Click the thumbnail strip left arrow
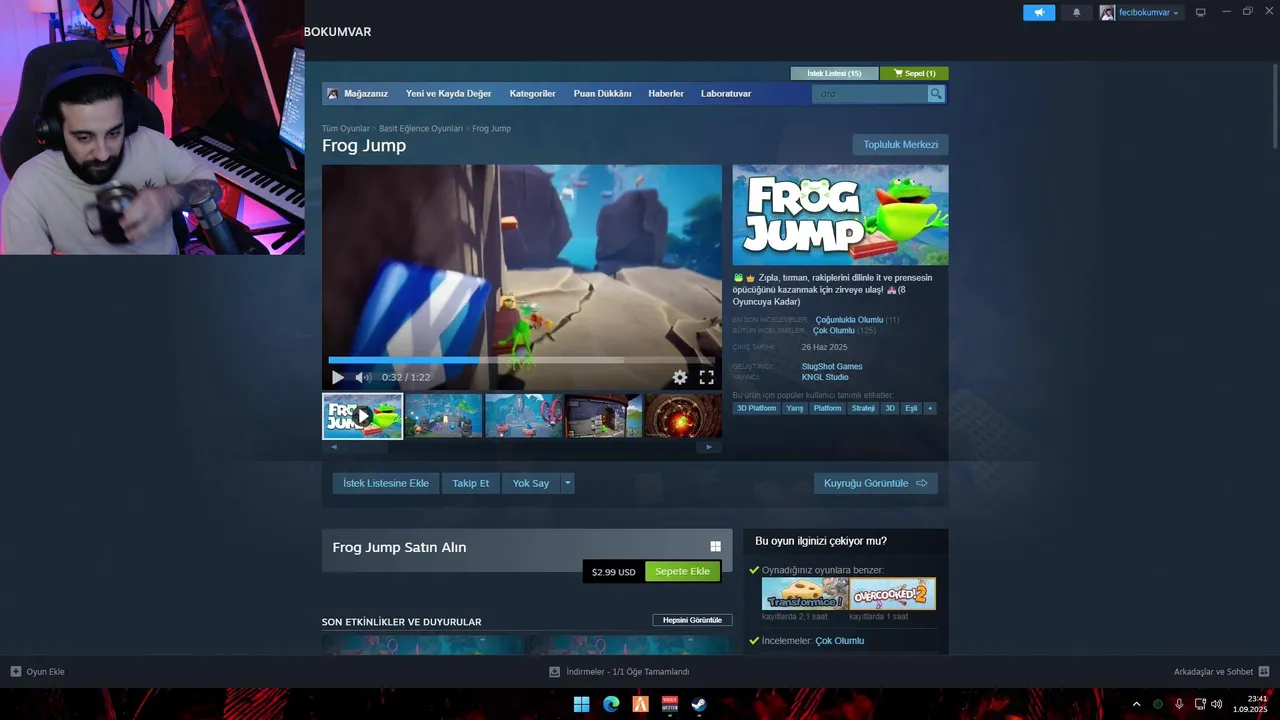This screenshot has height=720, width=1280. tap(334, 447)
